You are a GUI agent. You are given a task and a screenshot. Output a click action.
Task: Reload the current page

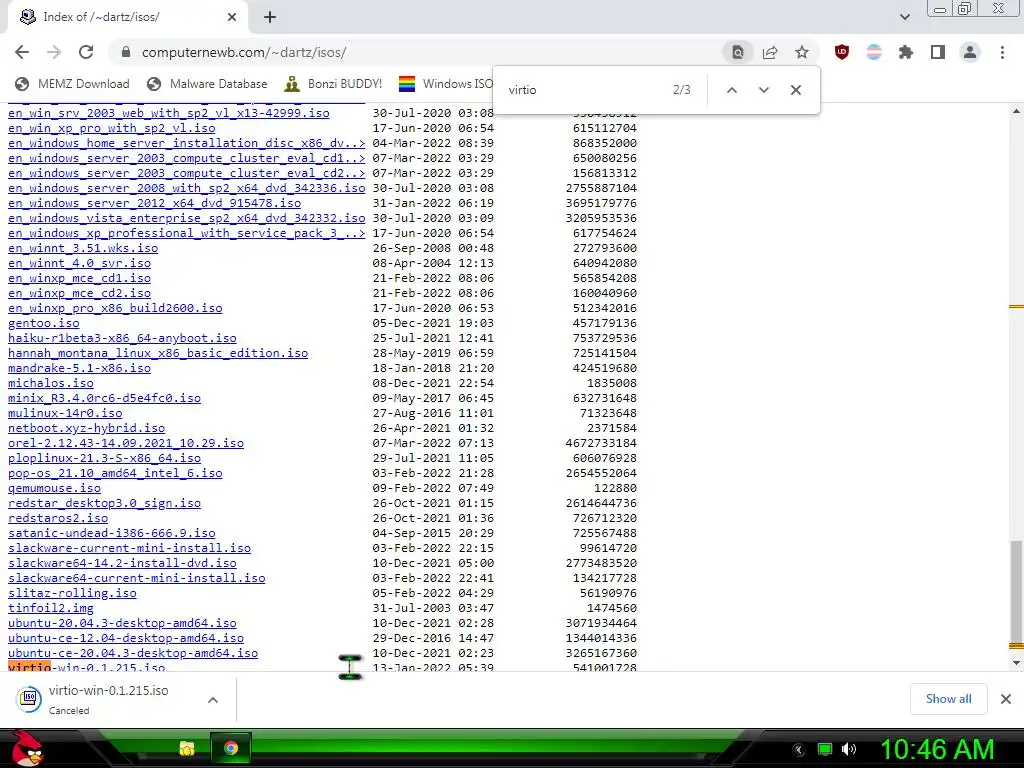(x=86, y=52)
